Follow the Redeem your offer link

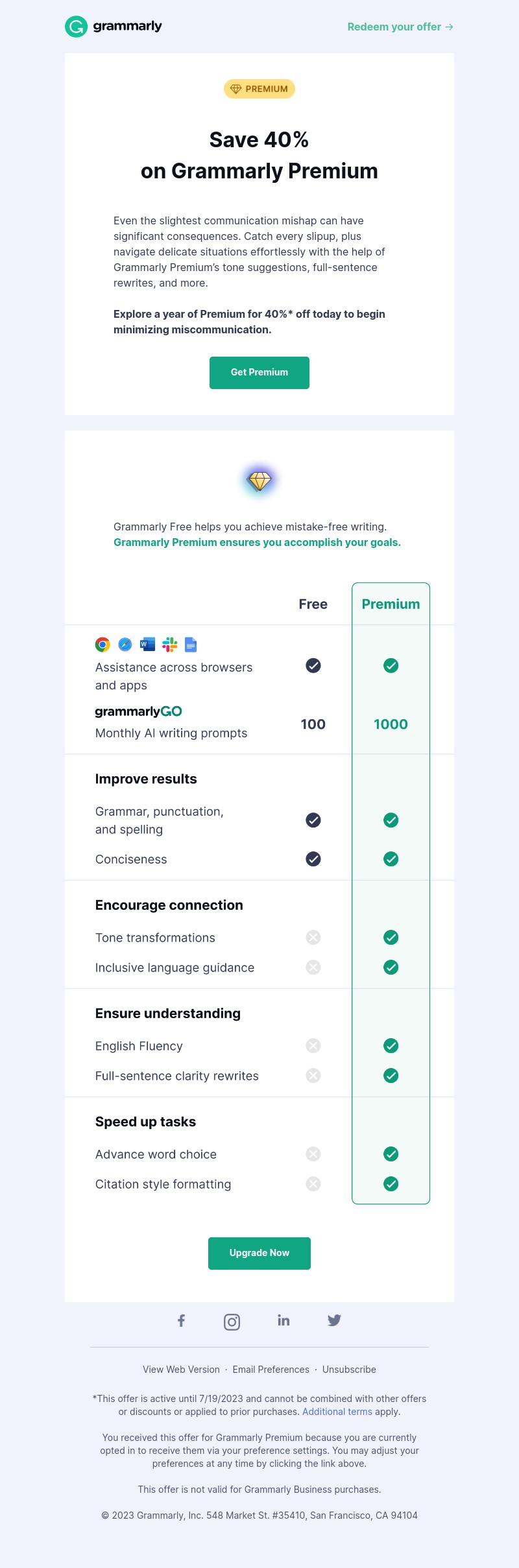click(x=400, y=27)
